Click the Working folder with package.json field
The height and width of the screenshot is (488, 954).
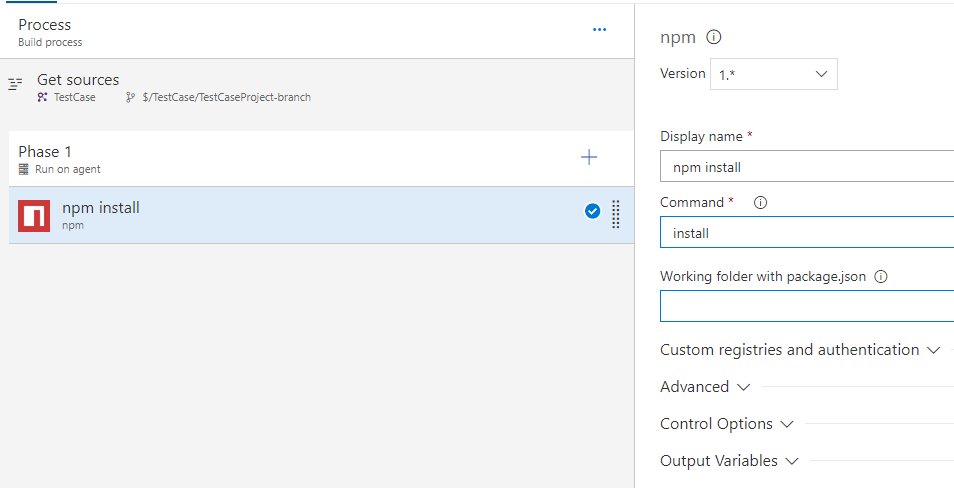tap(806, 306)
